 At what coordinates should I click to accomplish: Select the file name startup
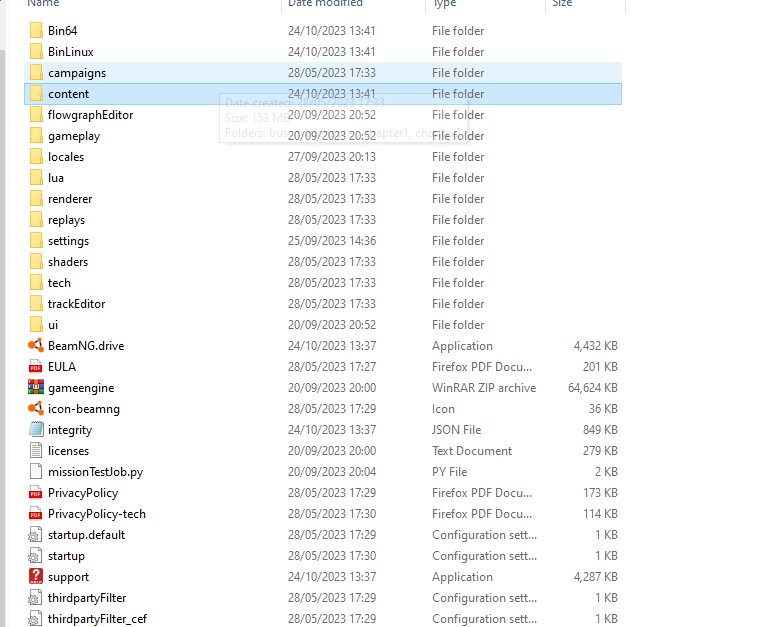pos(66,556)
